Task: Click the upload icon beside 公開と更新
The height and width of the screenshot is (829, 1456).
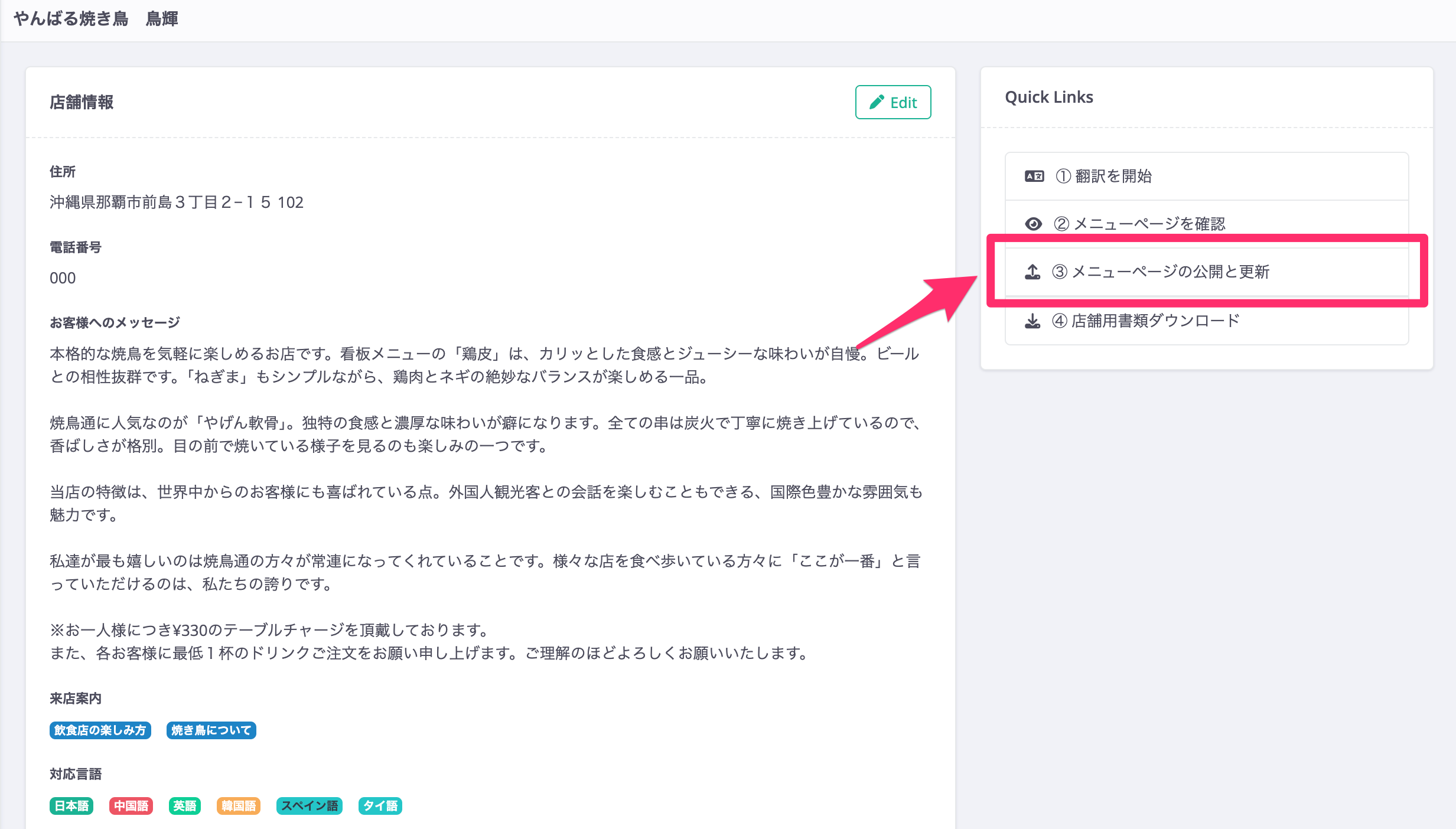Action: 1032,272
